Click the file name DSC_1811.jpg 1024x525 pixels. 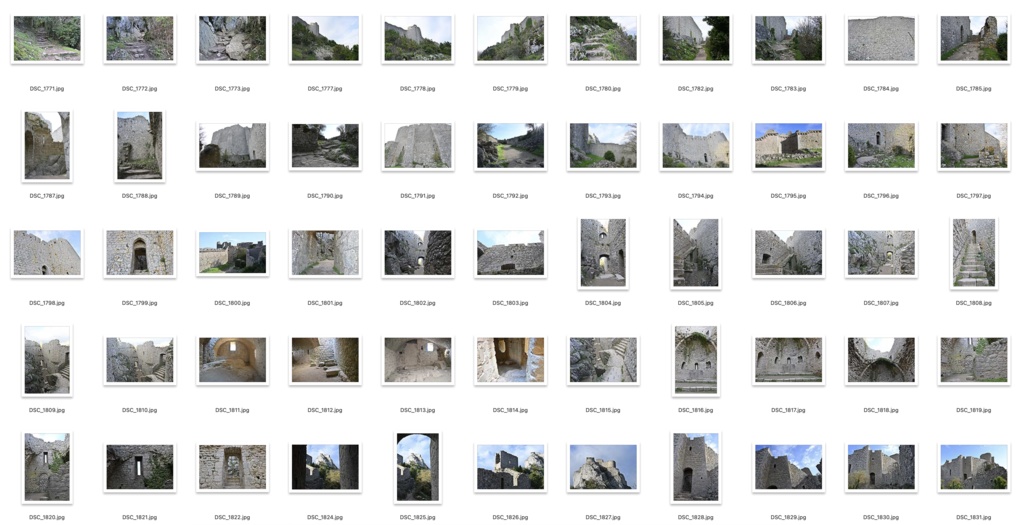tap(232, 410)
